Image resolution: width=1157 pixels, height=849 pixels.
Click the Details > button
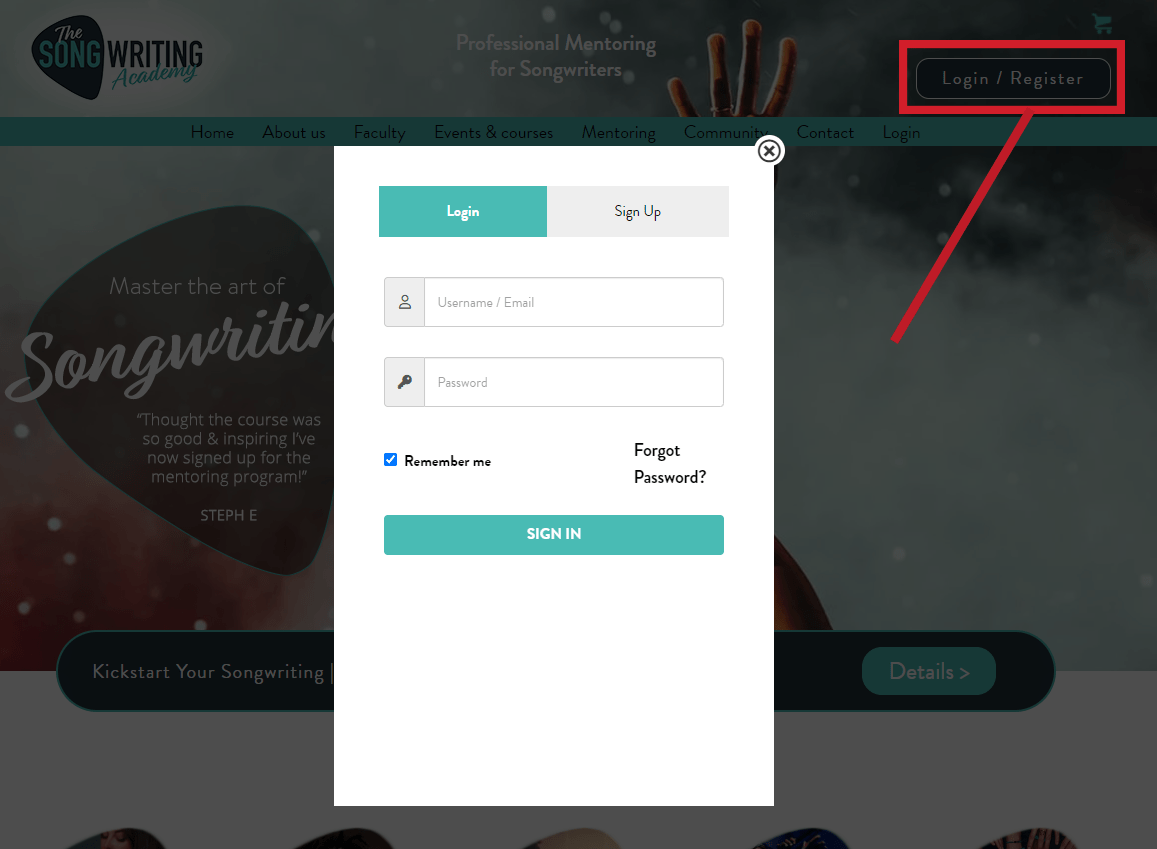point(929,671)
